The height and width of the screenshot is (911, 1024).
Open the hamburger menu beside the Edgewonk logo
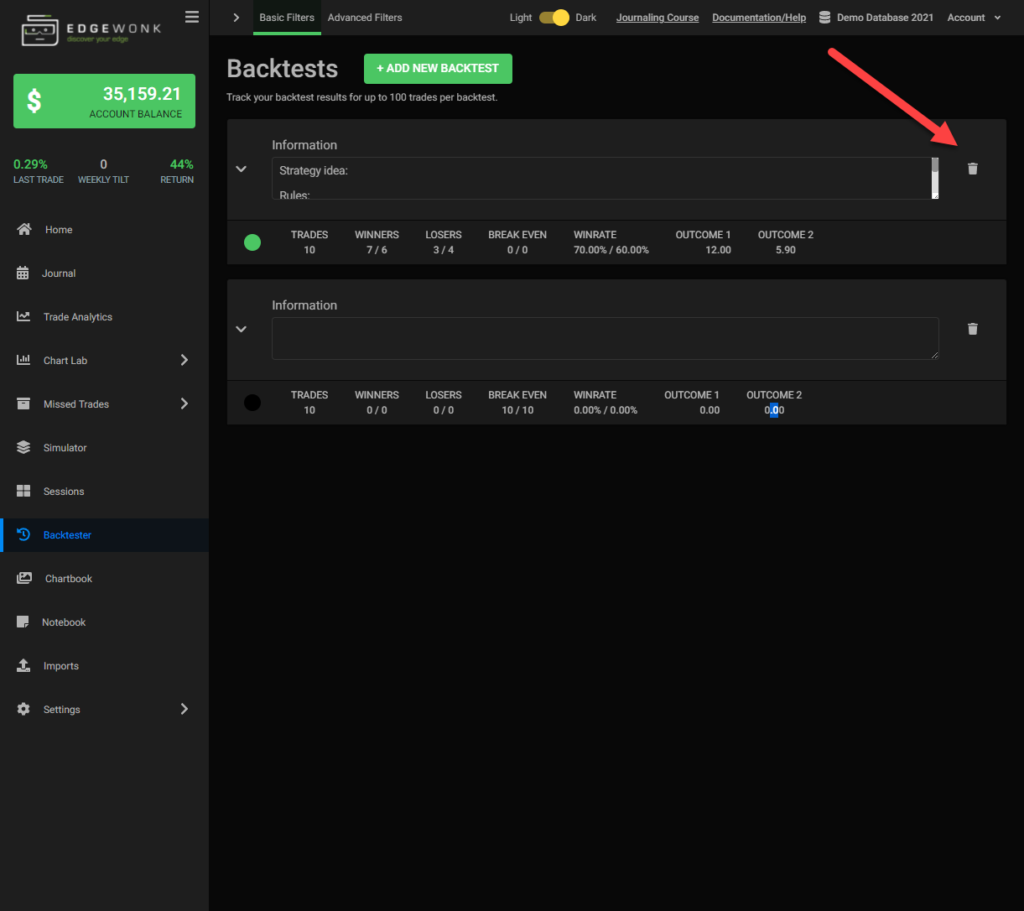click(x=191, y=15)
